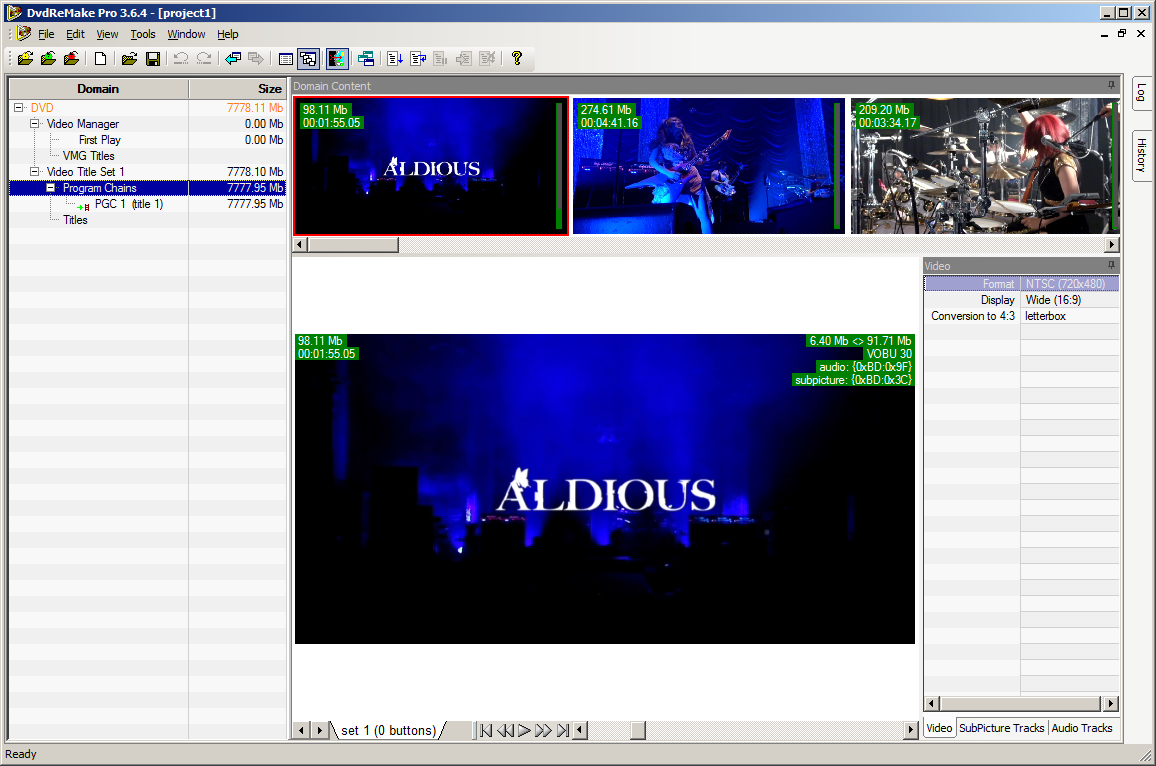Collapse the Video Title Set 1 node
Viewport: 1156px width, 766px height.
35,172
